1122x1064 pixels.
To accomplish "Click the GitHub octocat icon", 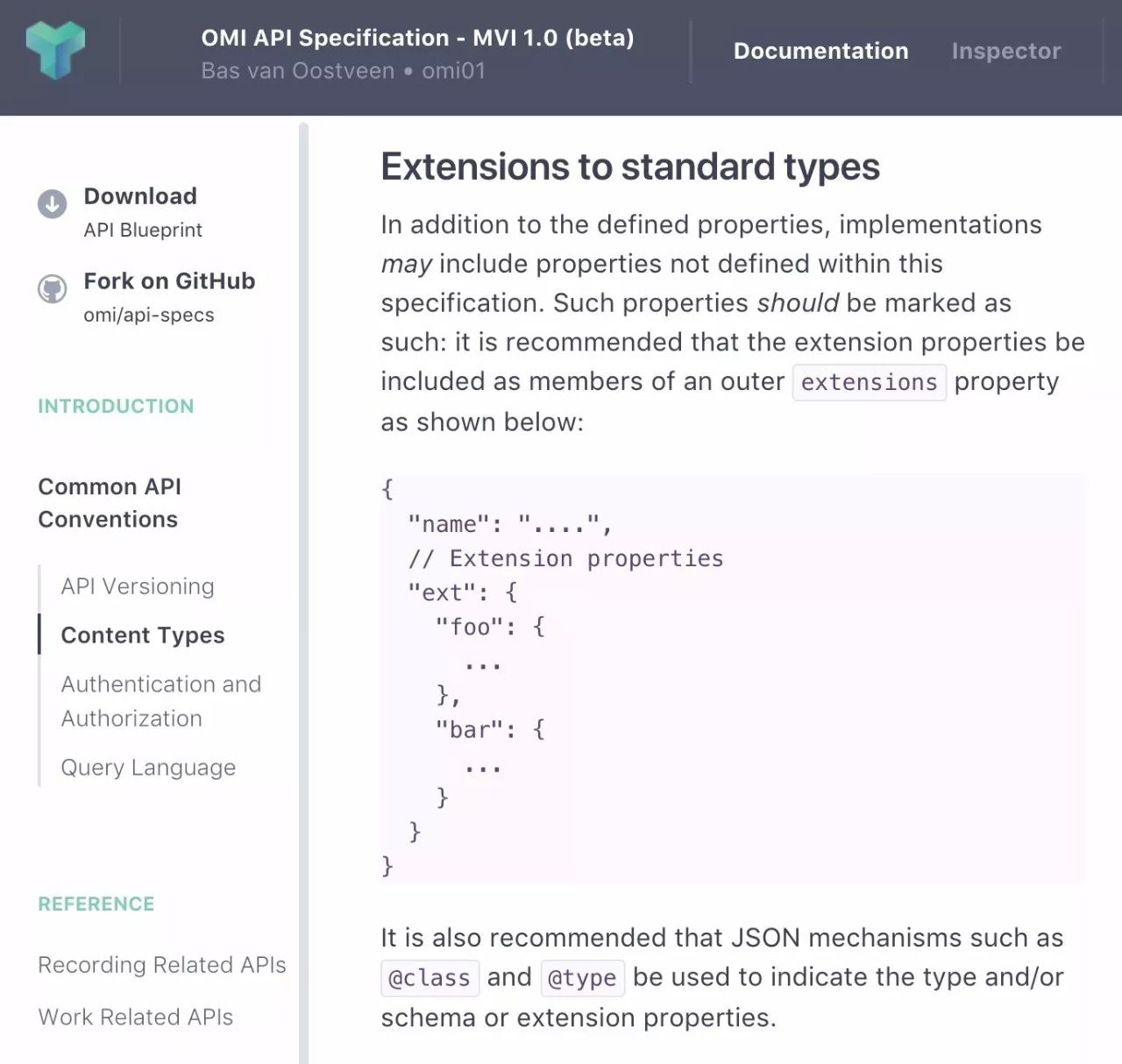I will coord(52,288).
